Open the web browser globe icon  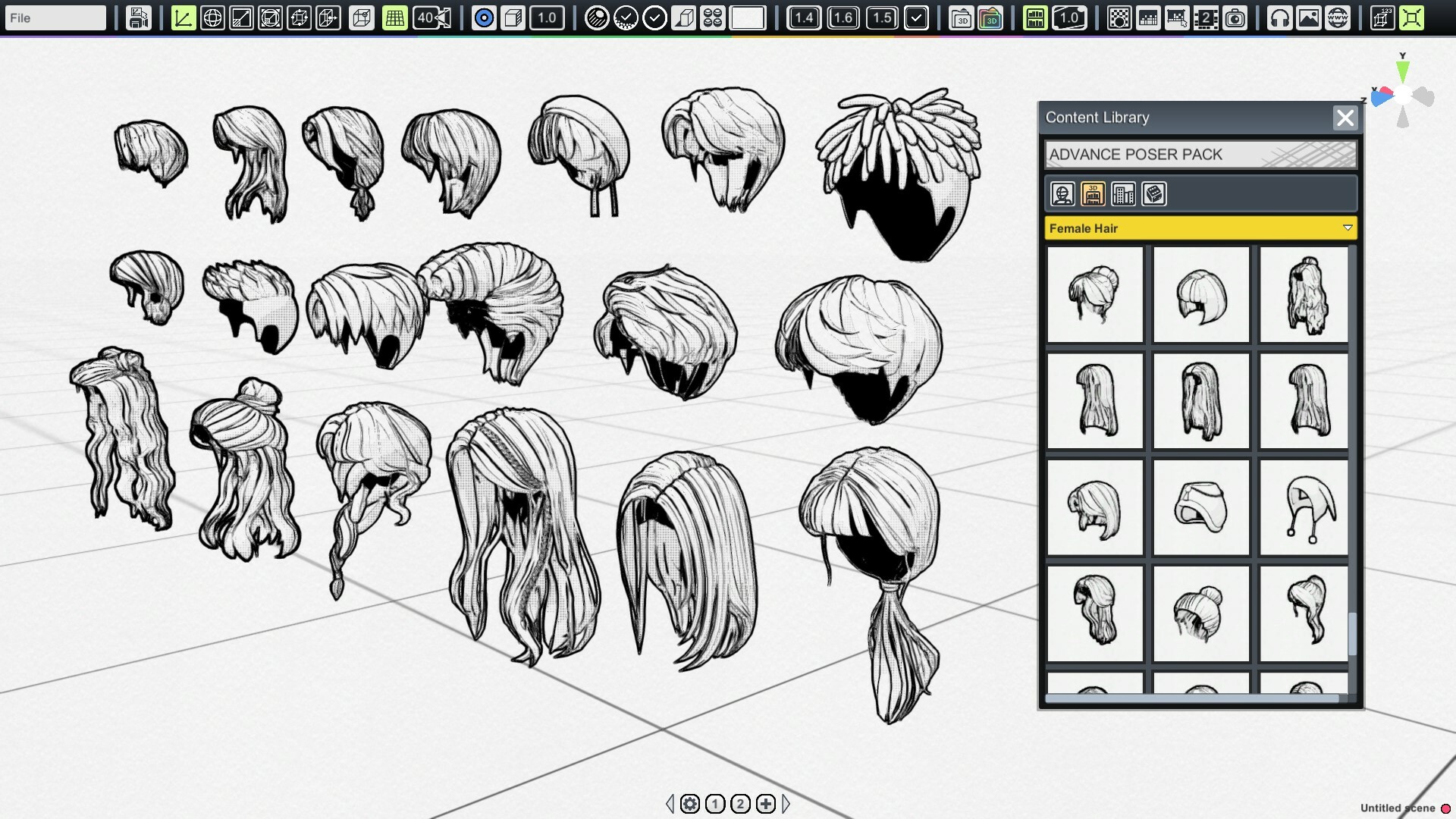1336,17
